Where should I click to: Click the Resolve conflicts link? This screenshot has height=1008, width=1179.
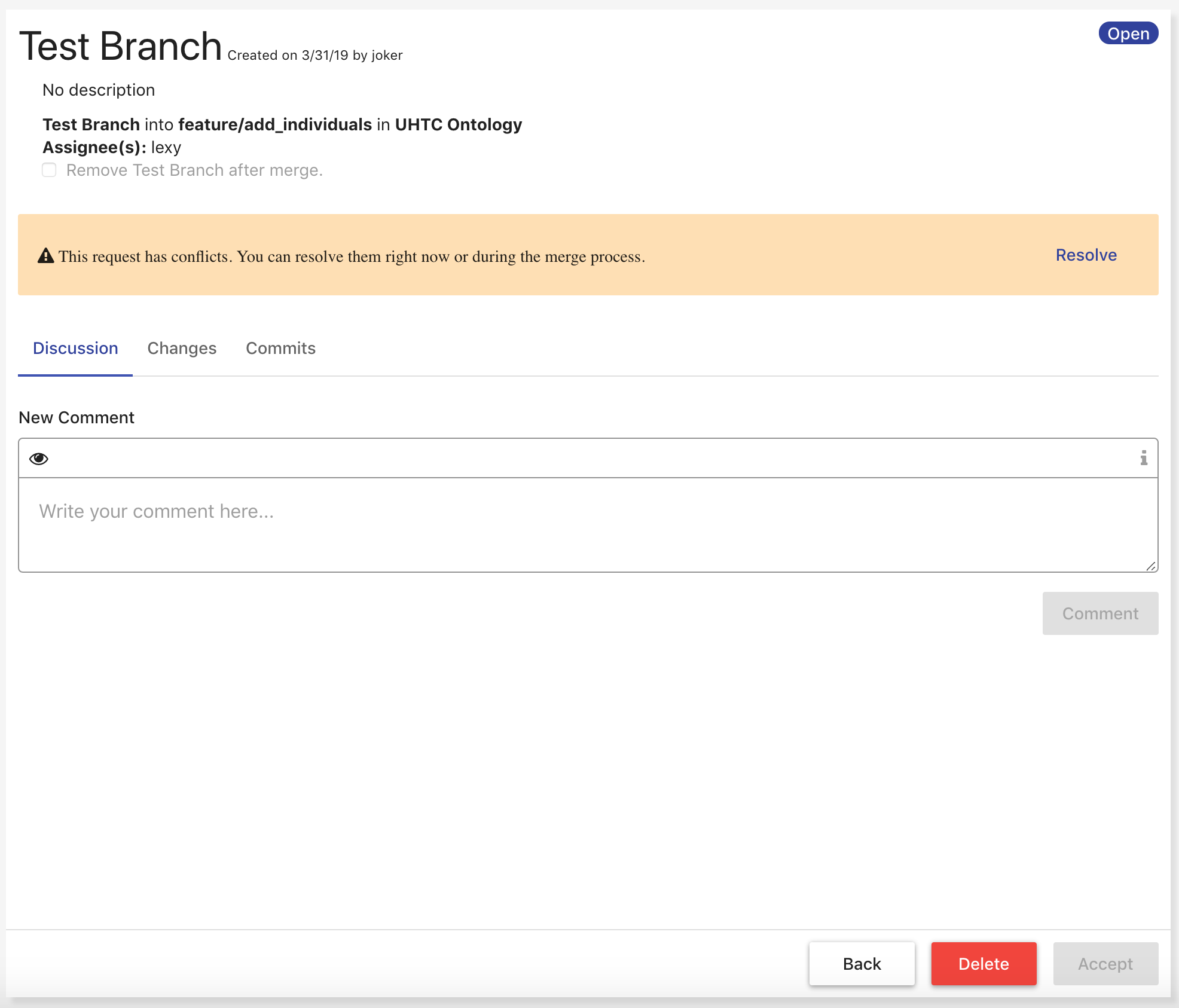point(1086,255)
